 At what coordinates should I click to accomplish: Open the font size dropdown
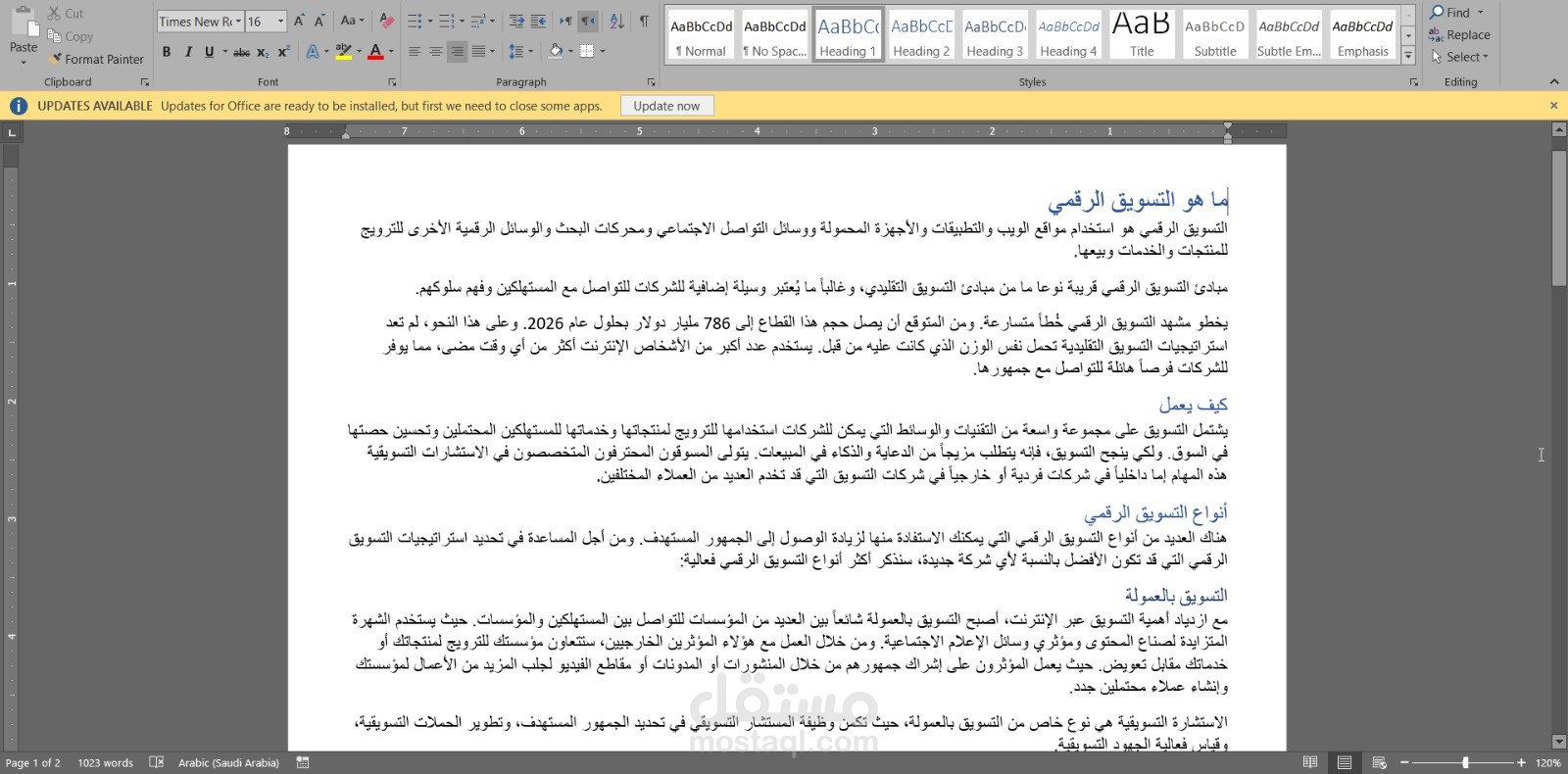point(281,21)
